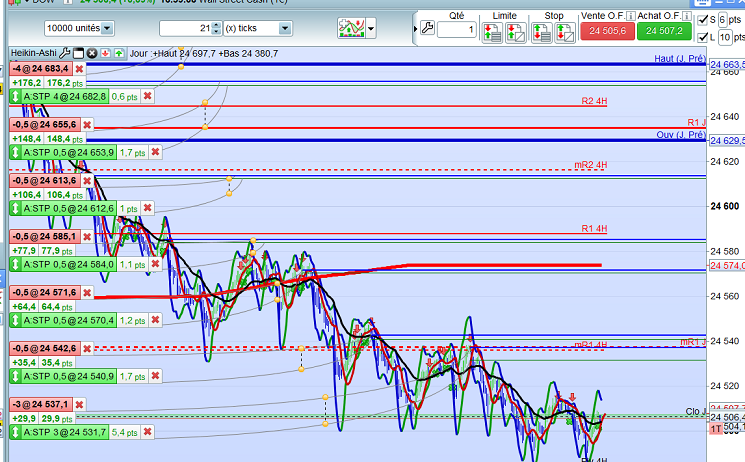Click up-down arrow icon on A:STP 0,5@24 653,9

(15, 153)
